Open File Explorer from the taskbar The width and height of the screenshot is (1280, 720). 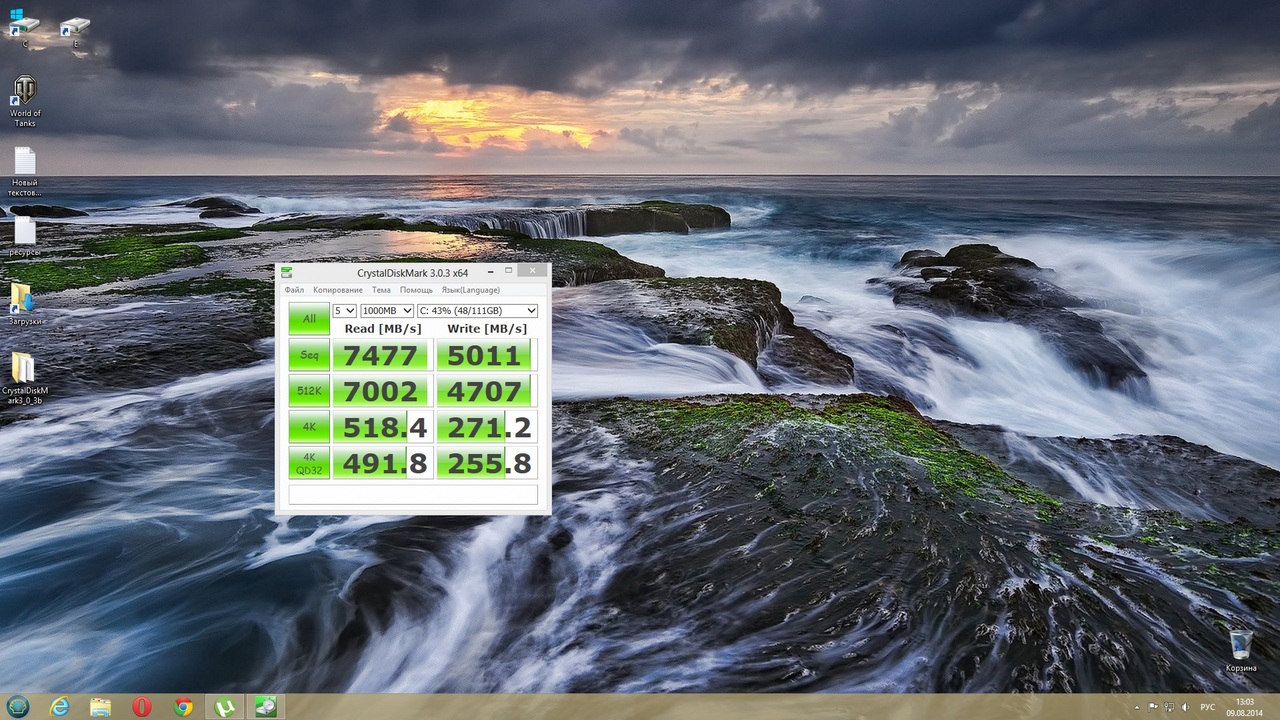(101, 707)
